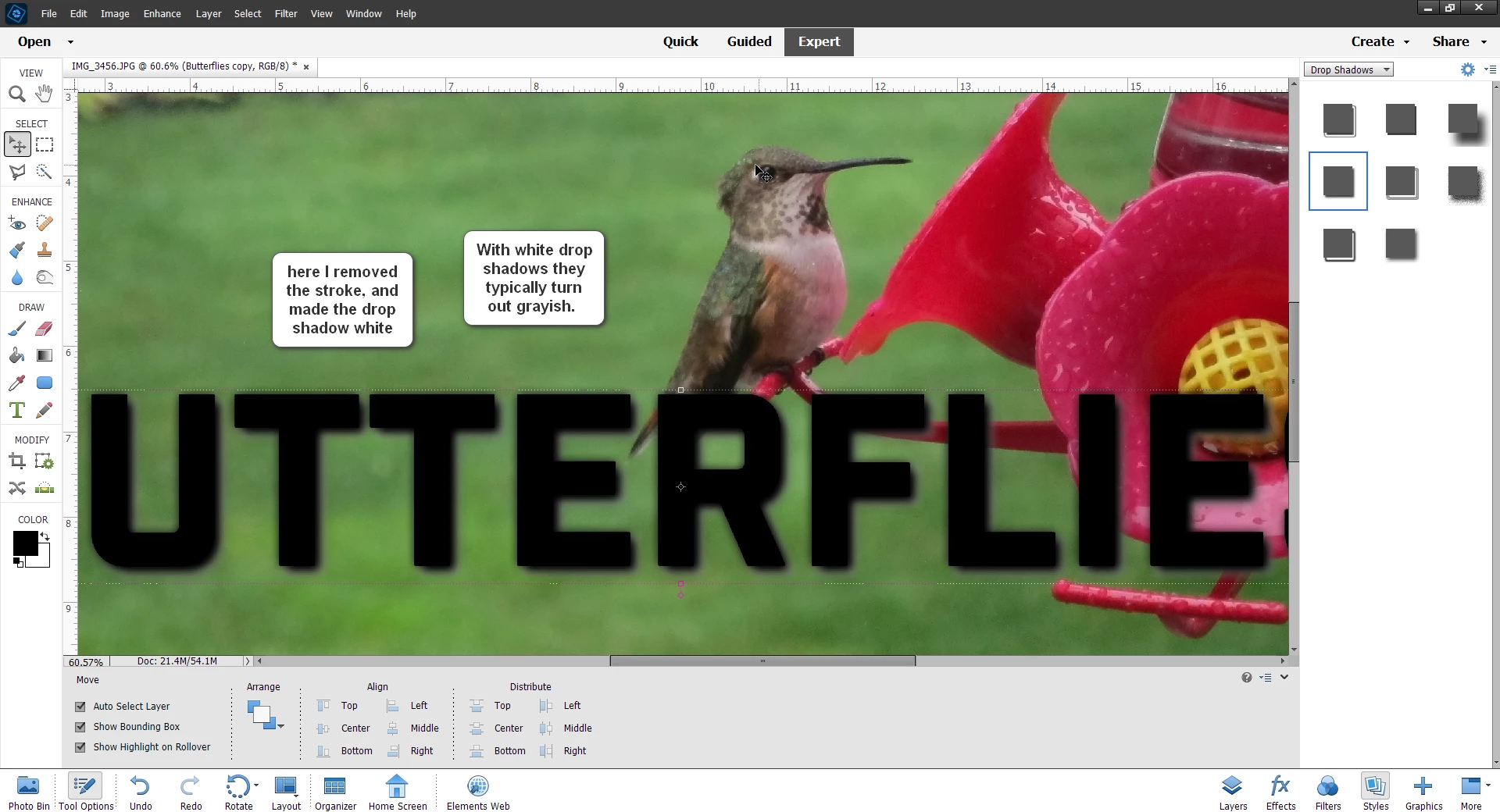Select the Clone Stamp tool

45,251
